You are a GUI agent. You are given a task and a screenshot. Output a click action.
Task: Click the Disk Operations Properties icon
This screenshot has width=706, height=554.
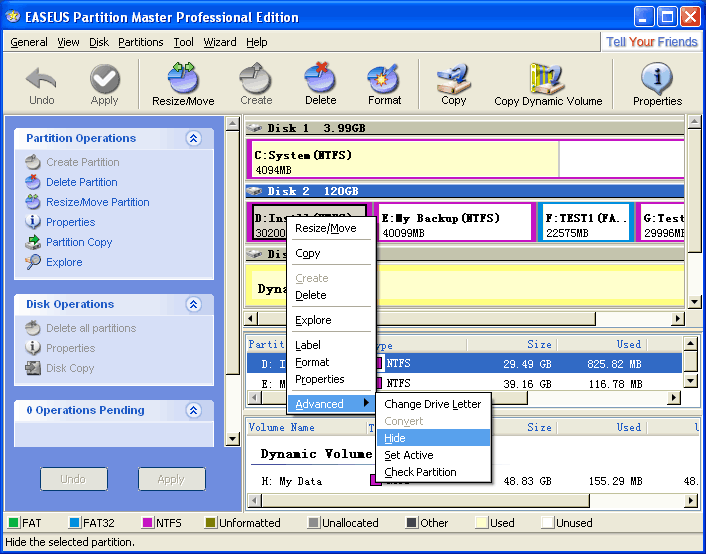coord(33,348)
